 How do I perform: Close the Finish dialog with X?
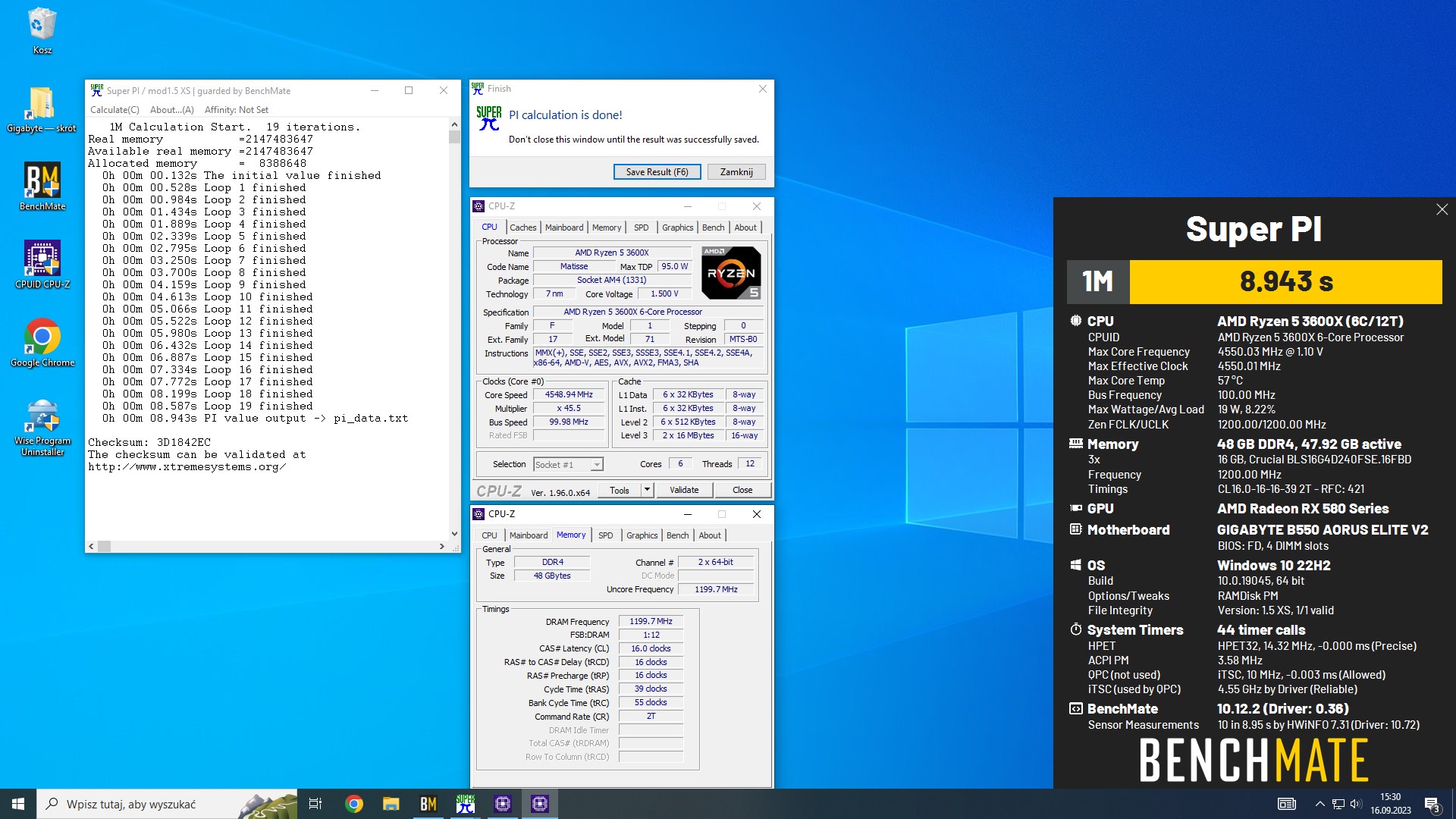[x=763, y=89]
